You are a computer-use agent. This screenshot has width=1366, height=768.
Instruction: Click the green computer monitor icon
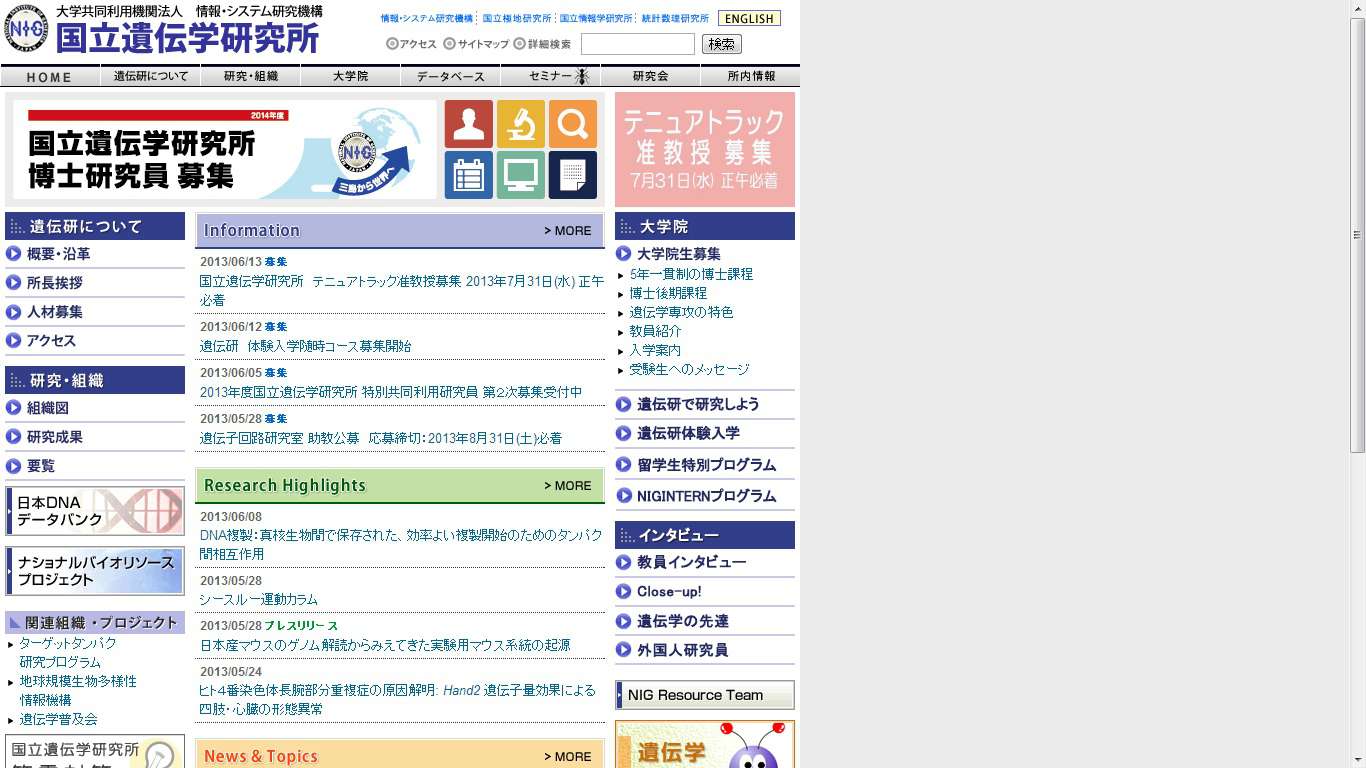pos(520,175)
